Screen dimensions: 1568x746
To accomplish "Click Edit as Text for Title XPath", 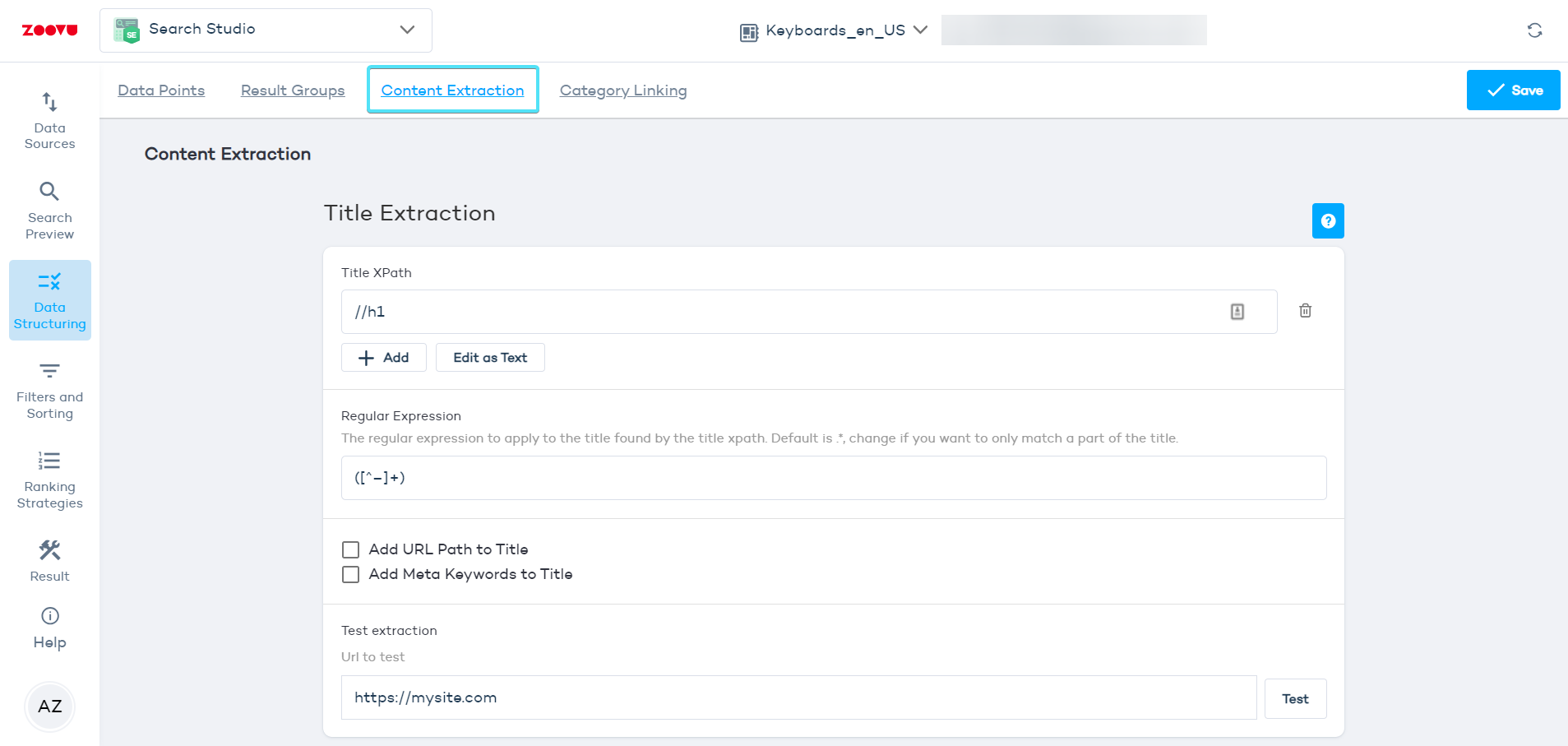I will (490, 357).
